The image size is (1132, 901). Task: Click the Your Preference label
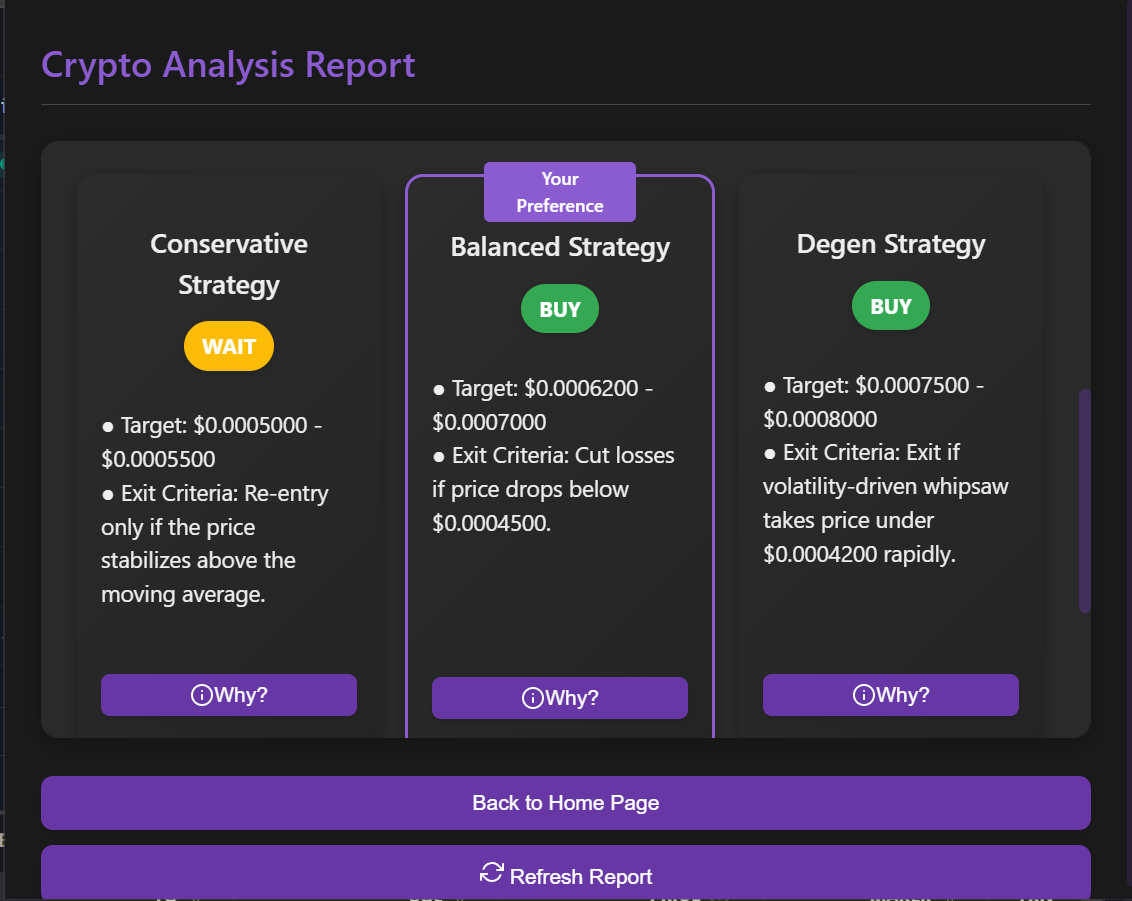560,192
